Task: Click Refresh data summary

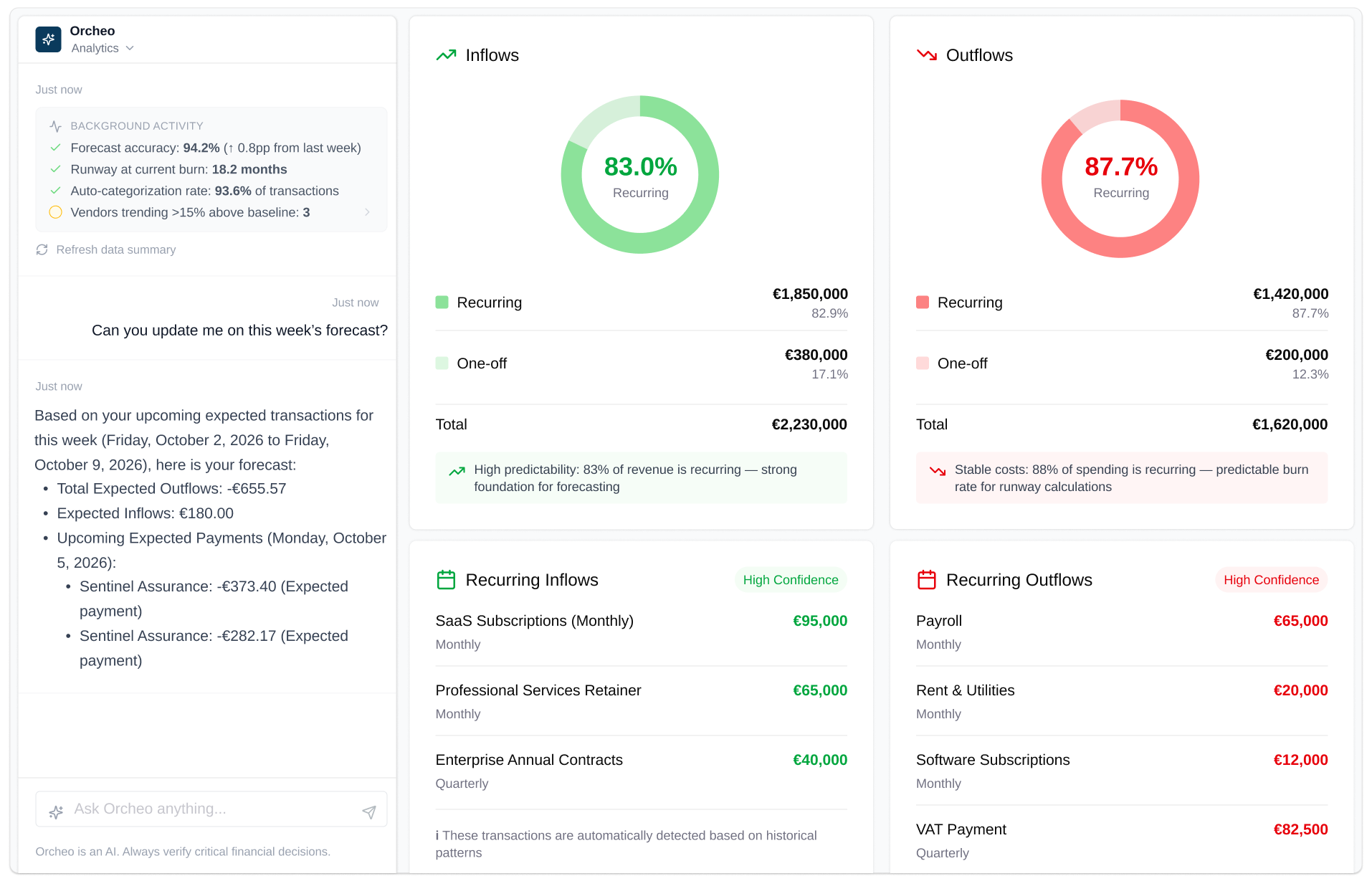Action: point(115,249)
